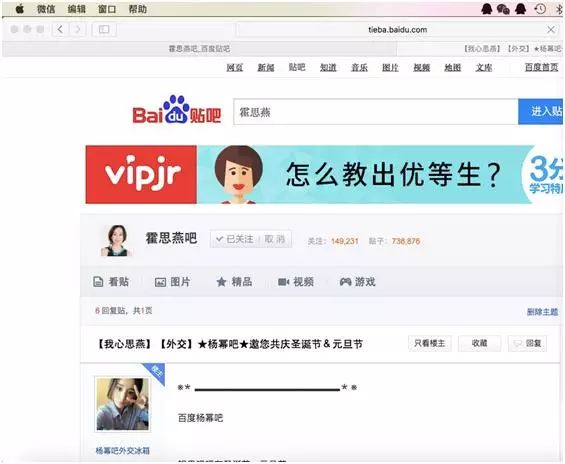Click the WeChat status icon in menu bar
The height and width of the screenshot is (464, 565).
[x=503, y=9]
